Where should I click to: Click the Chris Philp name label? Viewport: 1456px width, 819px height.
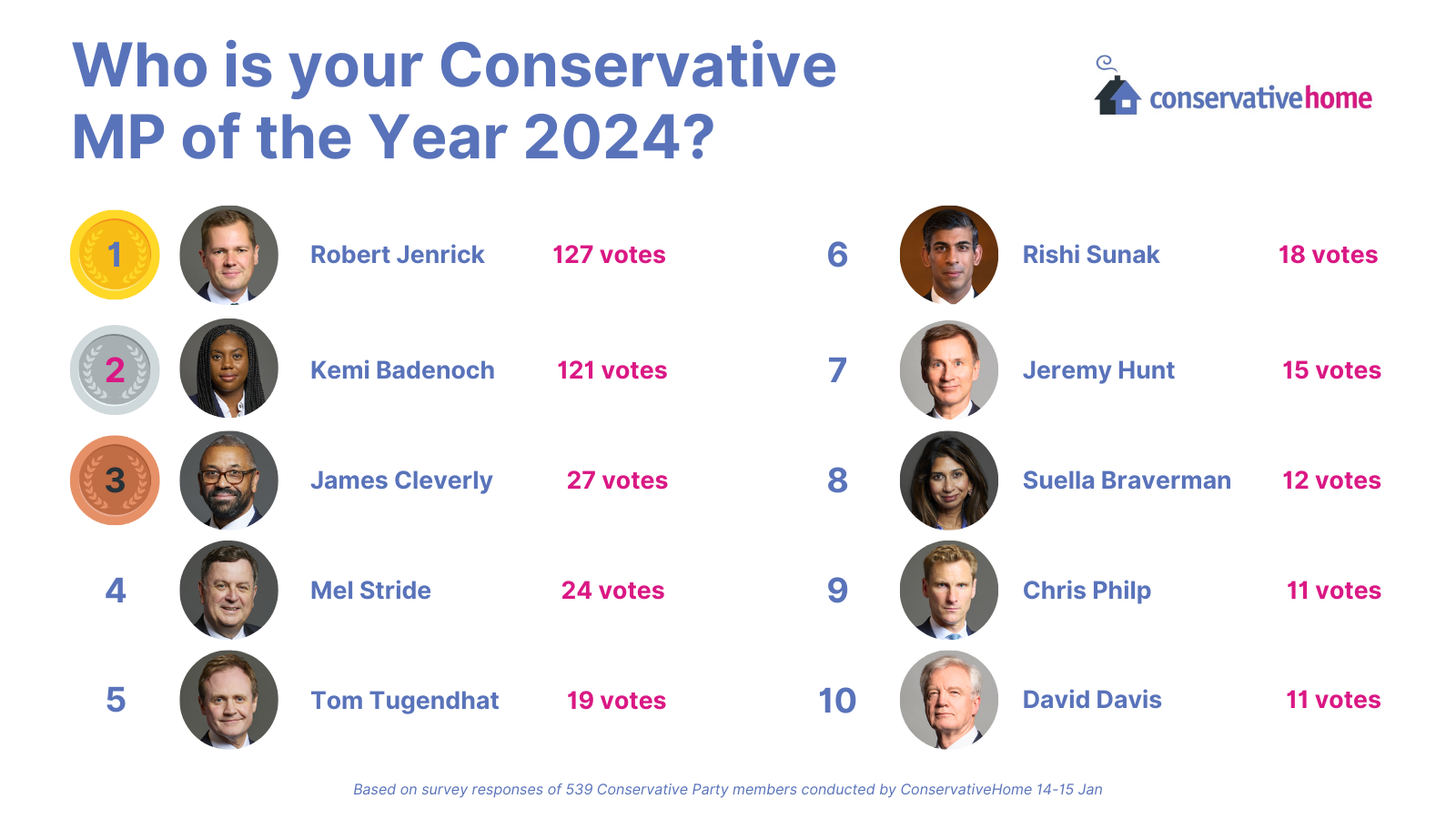coord(1087,591)
